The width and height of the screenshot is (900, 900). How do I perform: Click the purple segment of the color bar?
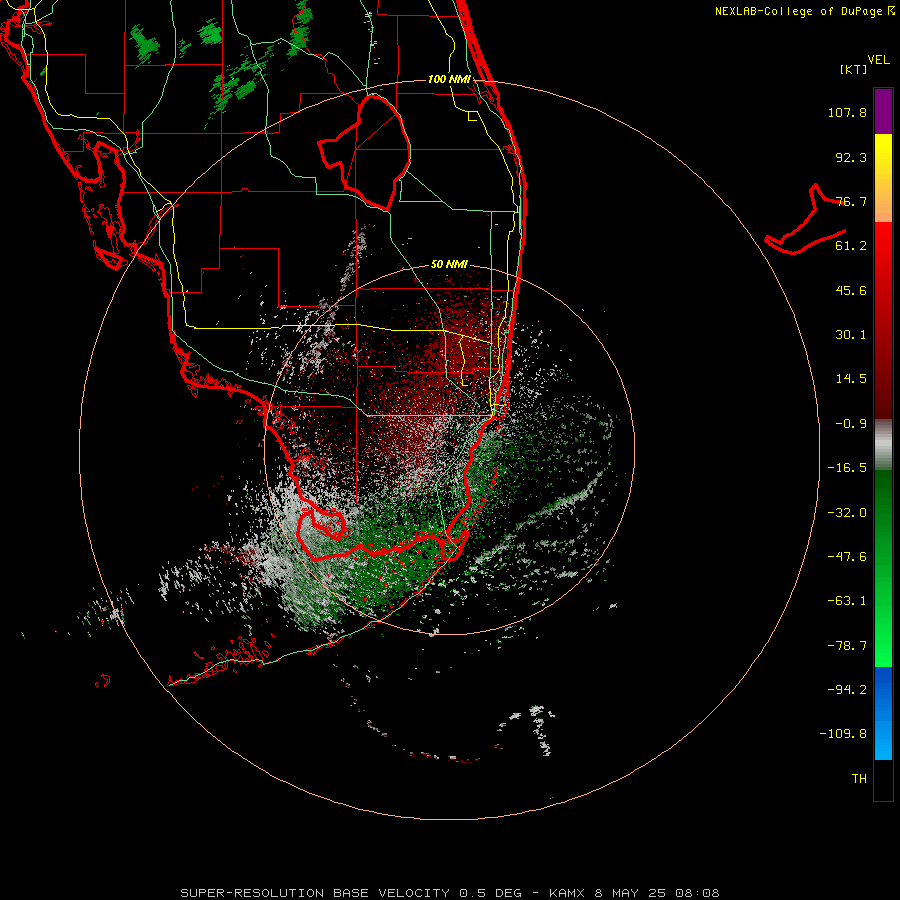click(883, 111)
